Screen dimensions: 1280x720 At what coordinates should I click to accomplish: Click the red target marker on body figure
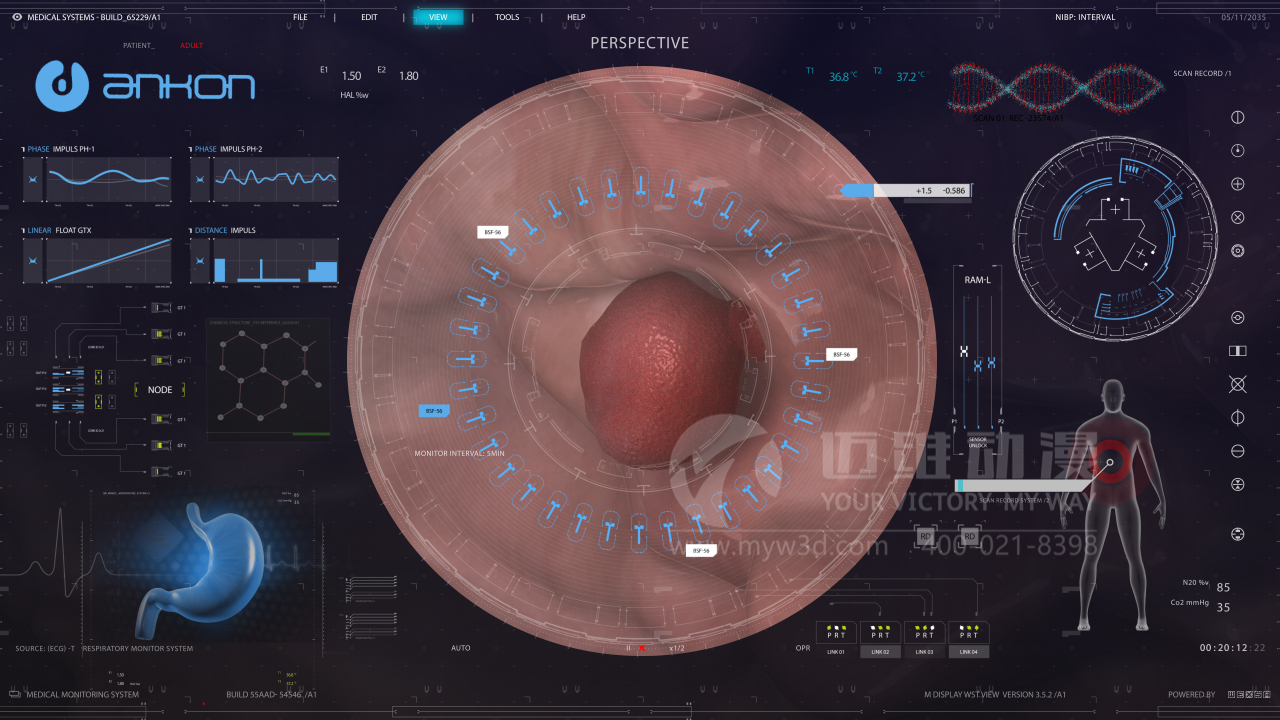click(x=1109, y=462)
